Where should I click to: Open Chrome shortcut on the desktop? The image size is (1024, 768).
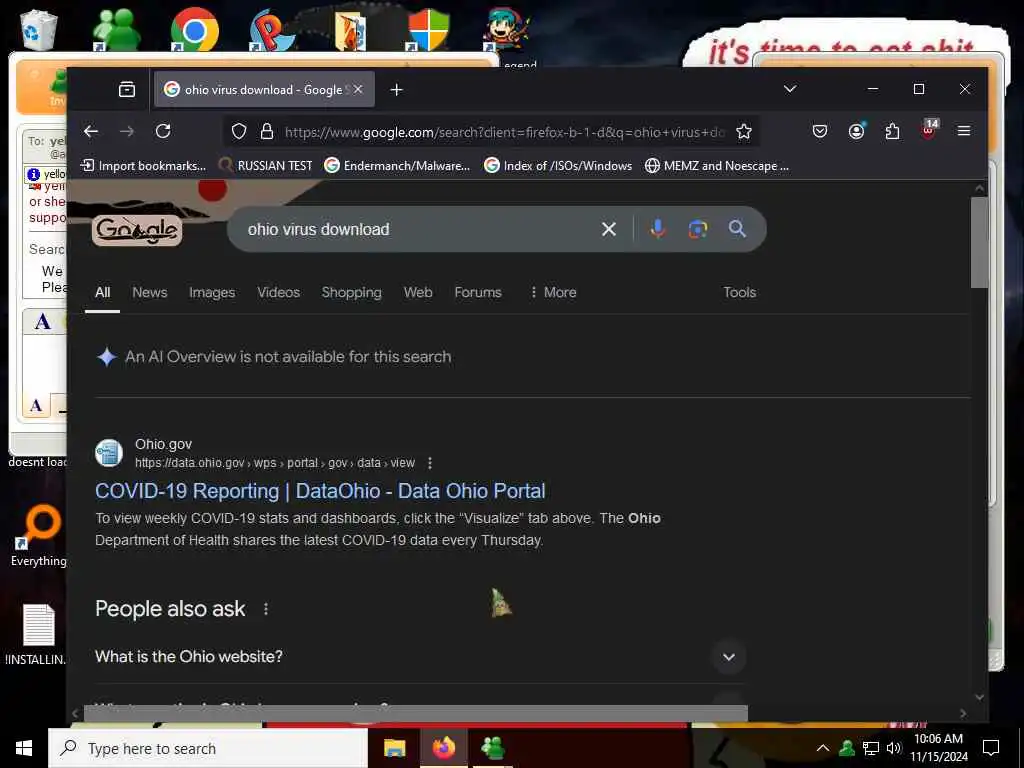pos(194,29)
